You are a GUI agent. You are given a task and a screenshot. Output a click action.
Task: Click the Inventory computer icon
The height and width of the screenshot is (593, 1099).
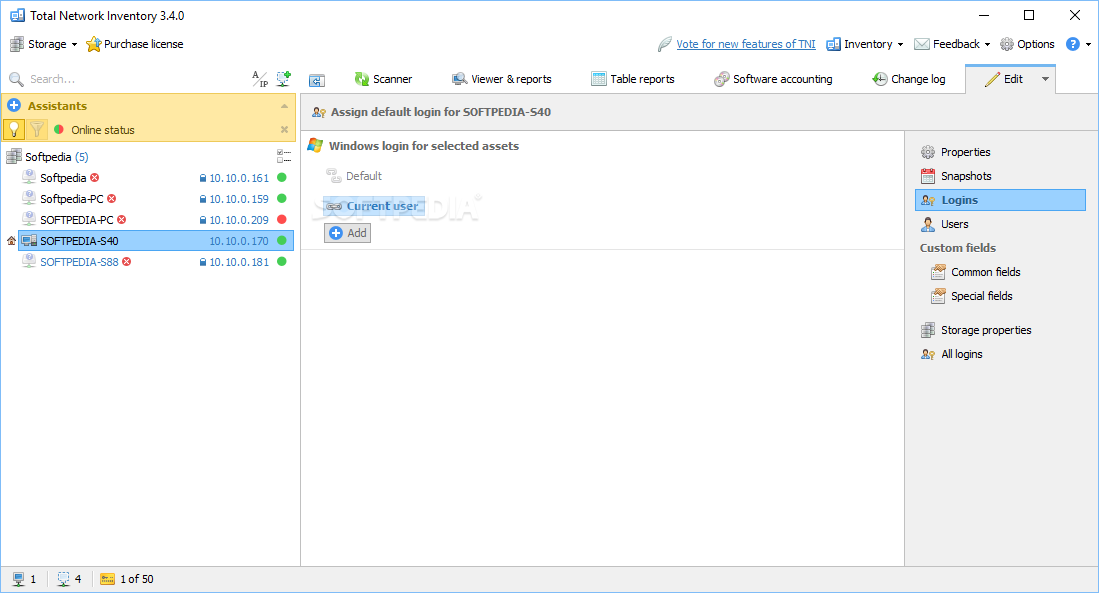pyautogui.click(x=833, y=44)
